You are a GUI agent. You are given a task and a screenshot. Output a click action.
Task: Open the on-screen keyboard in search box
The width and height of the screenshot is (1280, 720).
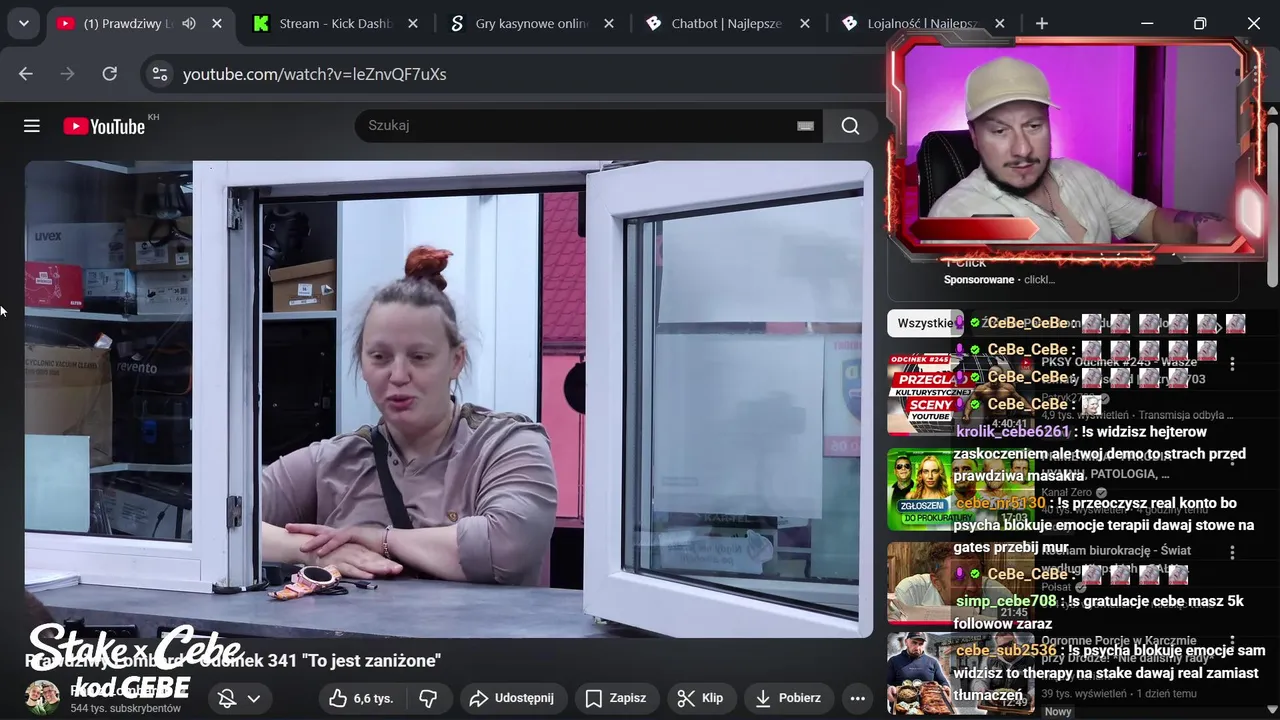click(805, 126)
